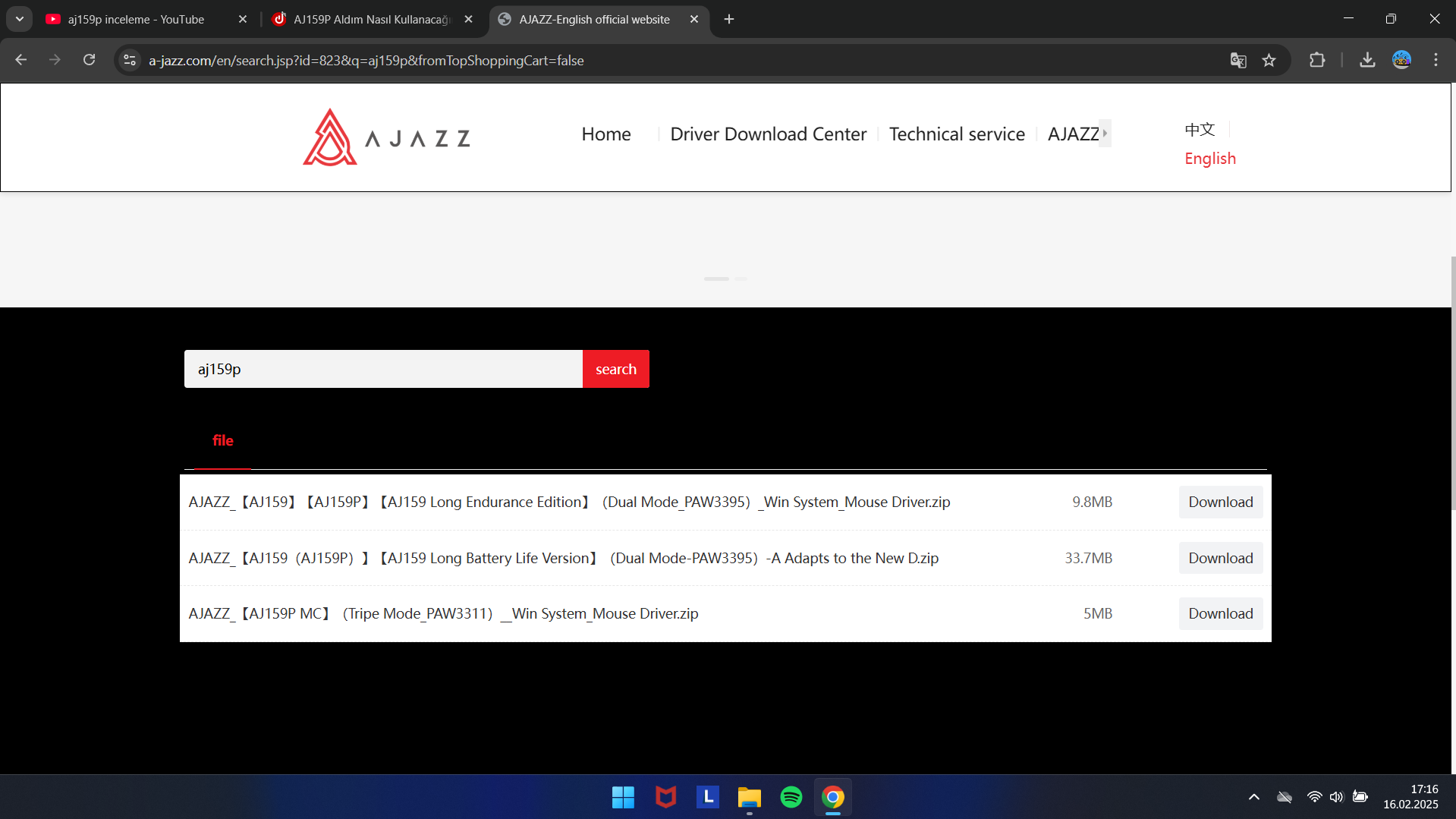Click the battery status tray icon
This screenshot has width=1456, height=819.
coord(1360,797)
